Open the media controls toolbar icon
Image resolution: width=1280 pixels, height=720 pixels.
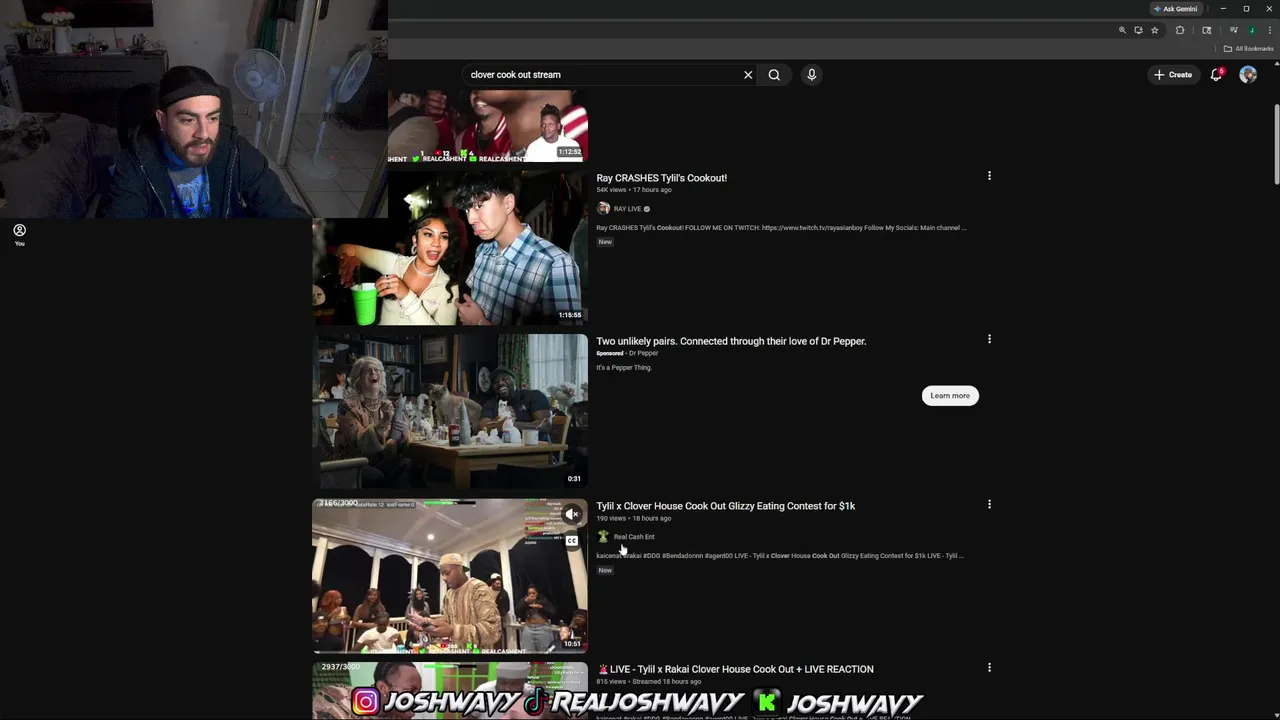tap(1233, 30)
